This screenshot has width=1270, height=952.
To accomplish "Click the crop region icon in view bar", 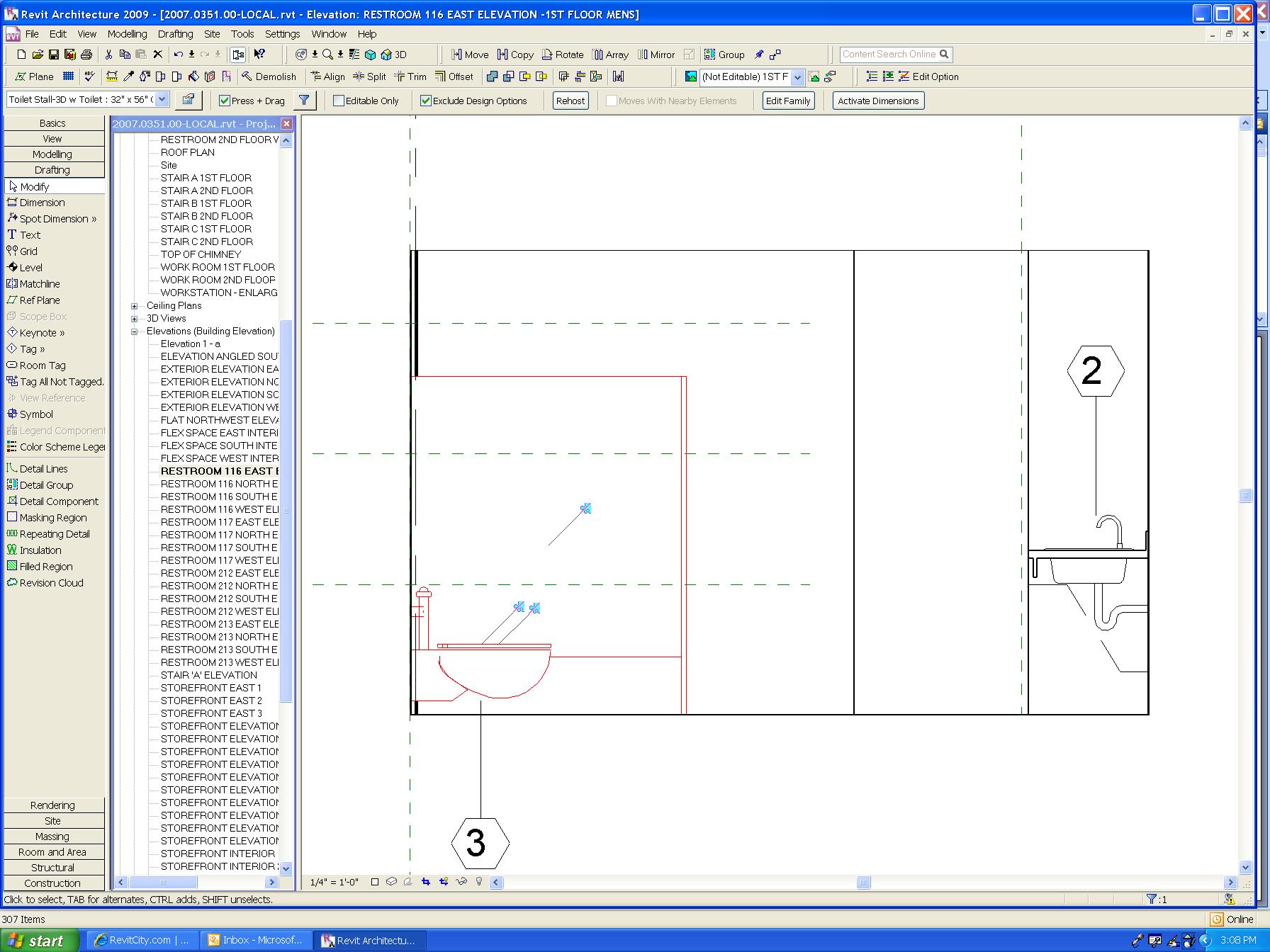I will pos(426,882).
